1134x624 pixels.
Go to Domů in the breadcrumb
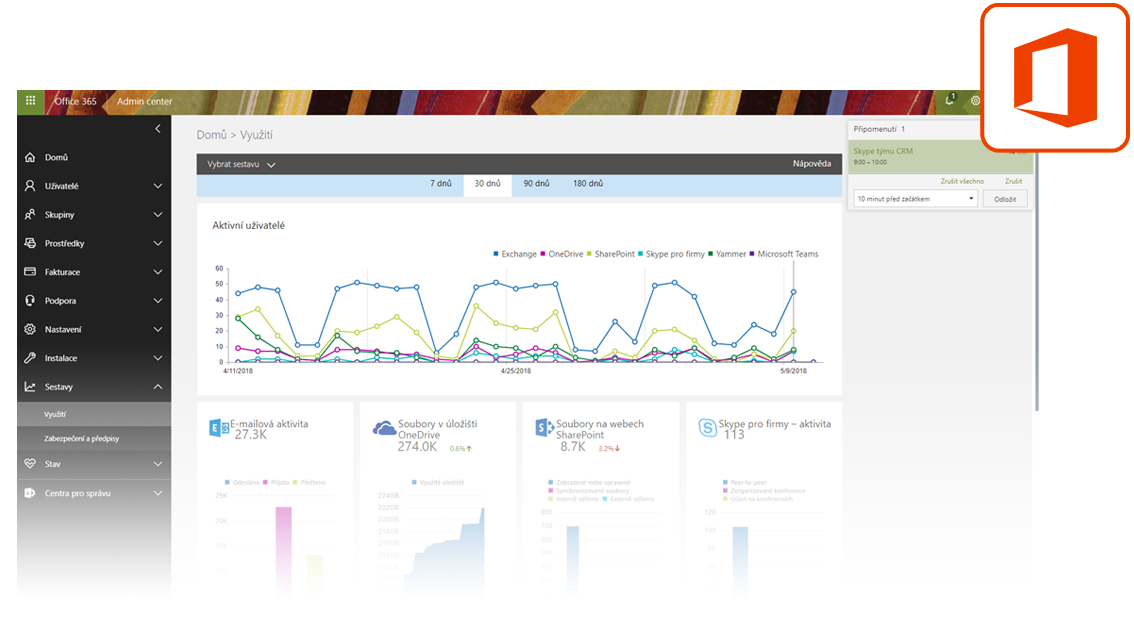211,135
